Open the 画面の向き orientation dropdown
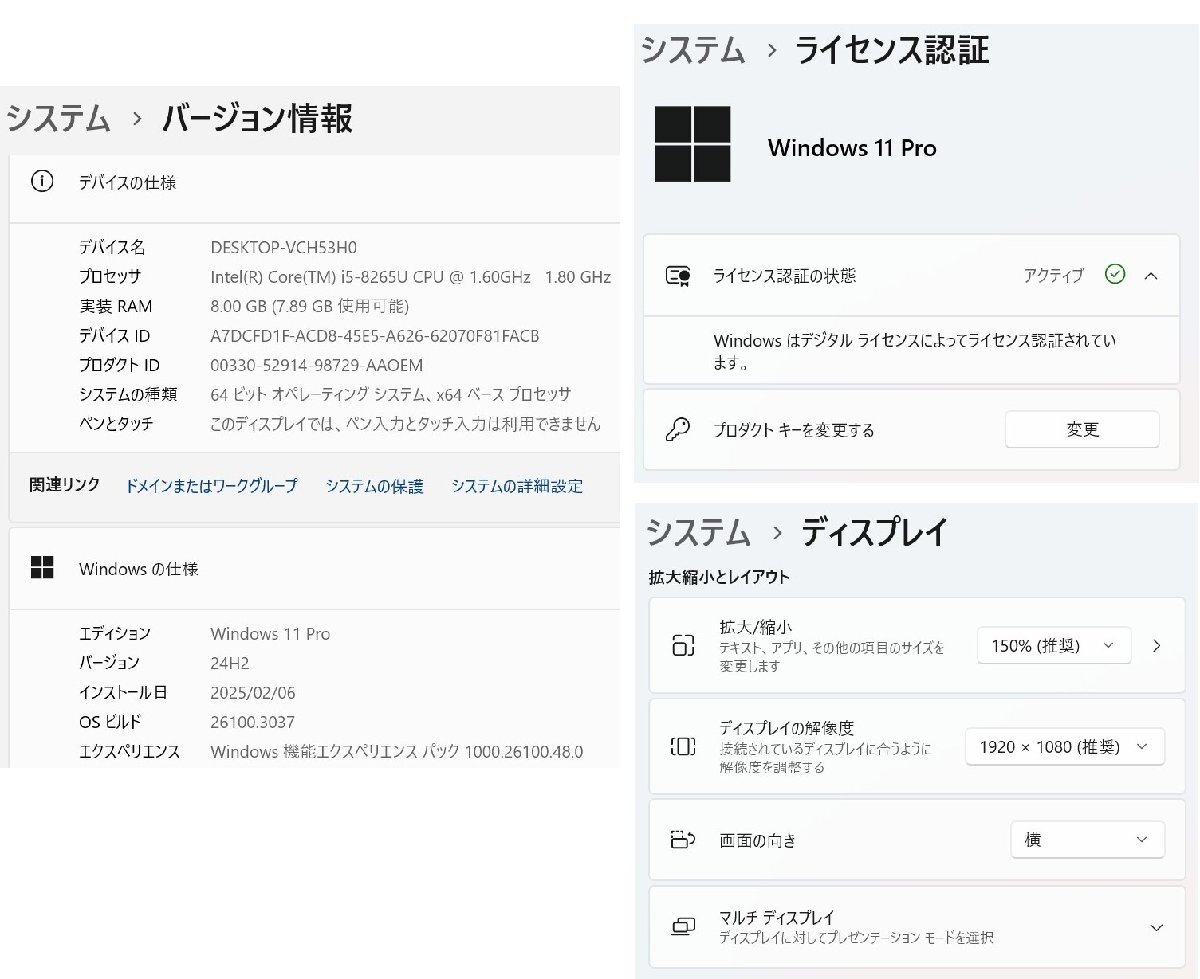Viewport: 1200px width, 979px height. (x=1087, y=840)
